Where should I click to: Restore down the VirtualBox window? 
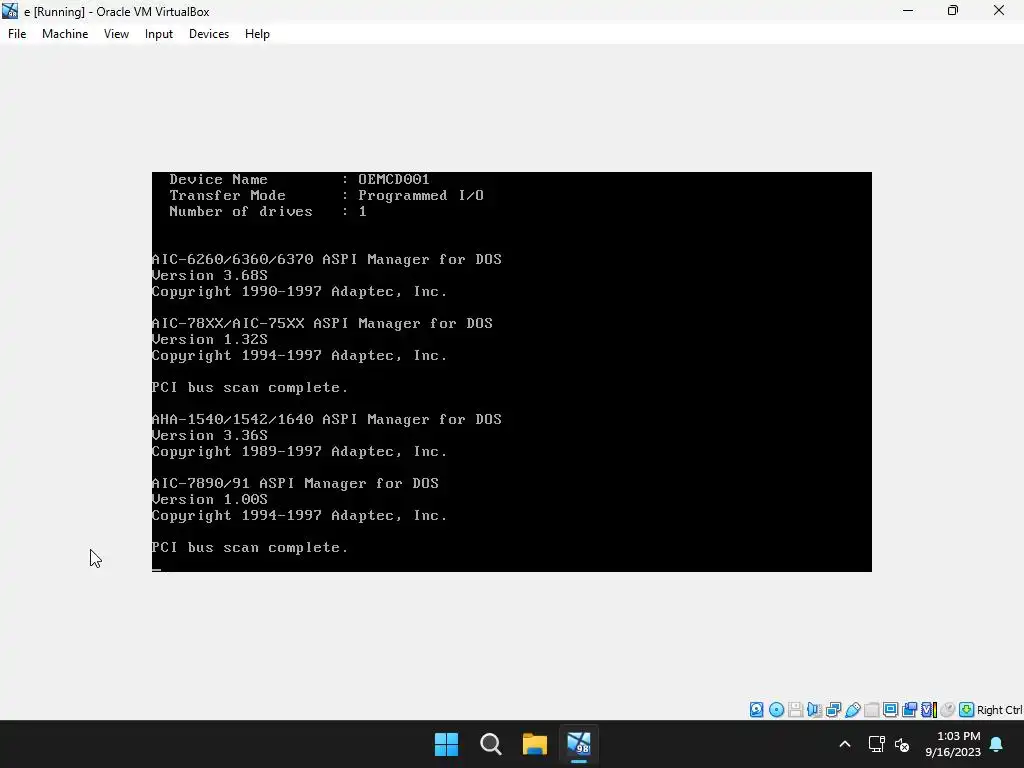coord(953,10)
